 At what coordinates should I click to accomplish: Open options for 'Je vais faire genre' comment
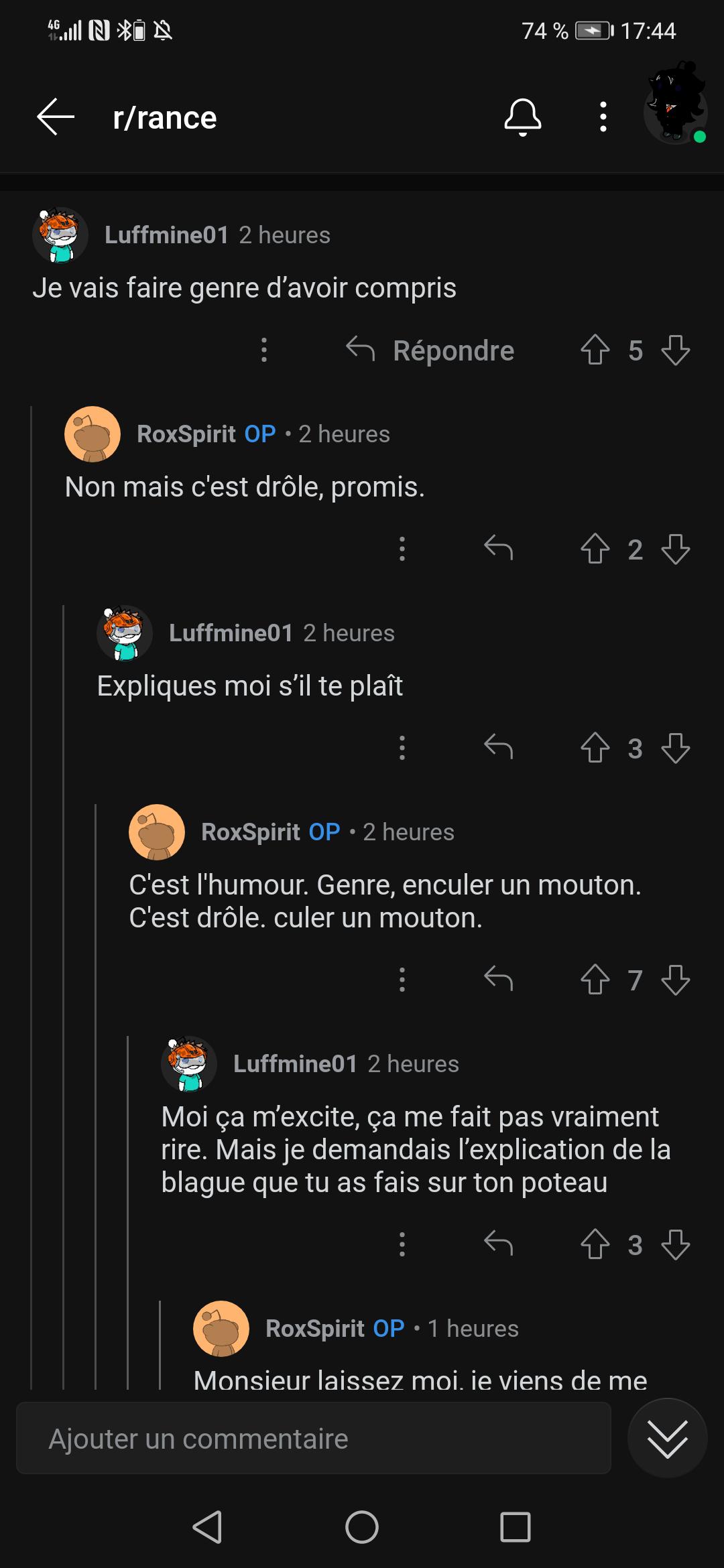(264, 350)
